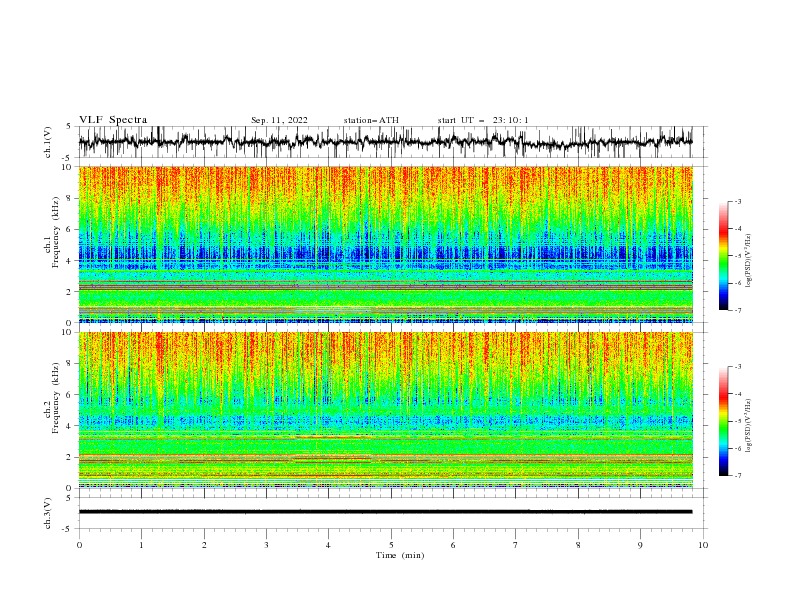792x612 pixels.
Task: Click the "-5" tick on ch.2 colorbar
Action: (x=737, y=422)
